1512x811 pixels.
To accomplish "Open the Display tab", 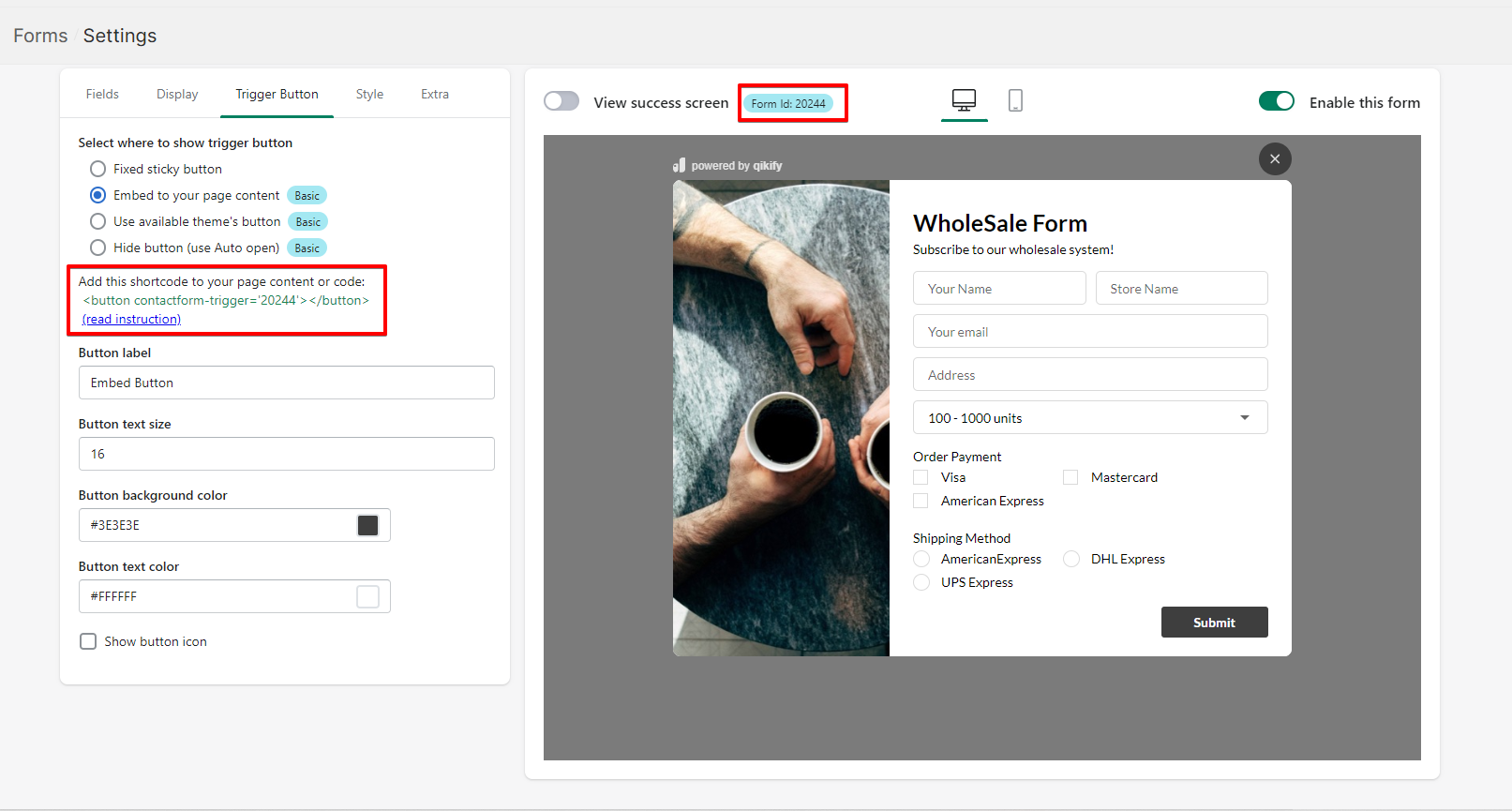I will [x=177, y=94].
